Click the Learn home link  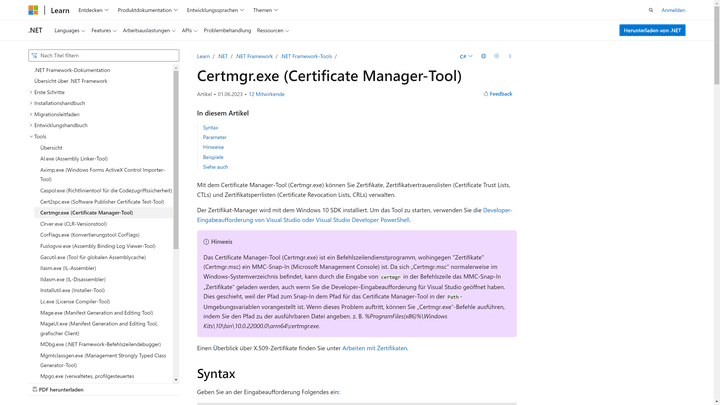point(60,10)
